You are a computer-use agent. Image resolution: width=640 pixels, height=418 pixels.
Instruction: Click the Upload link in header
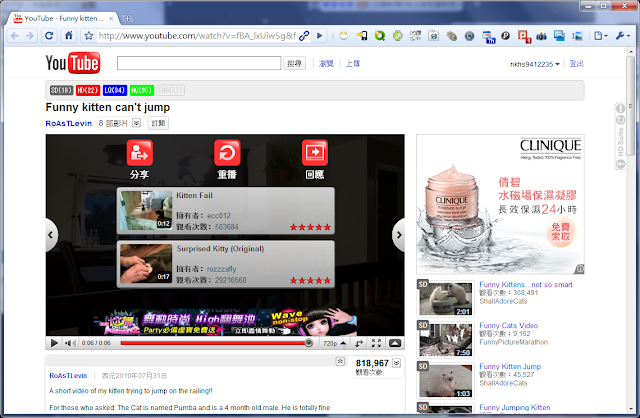[x=353, y=63]
